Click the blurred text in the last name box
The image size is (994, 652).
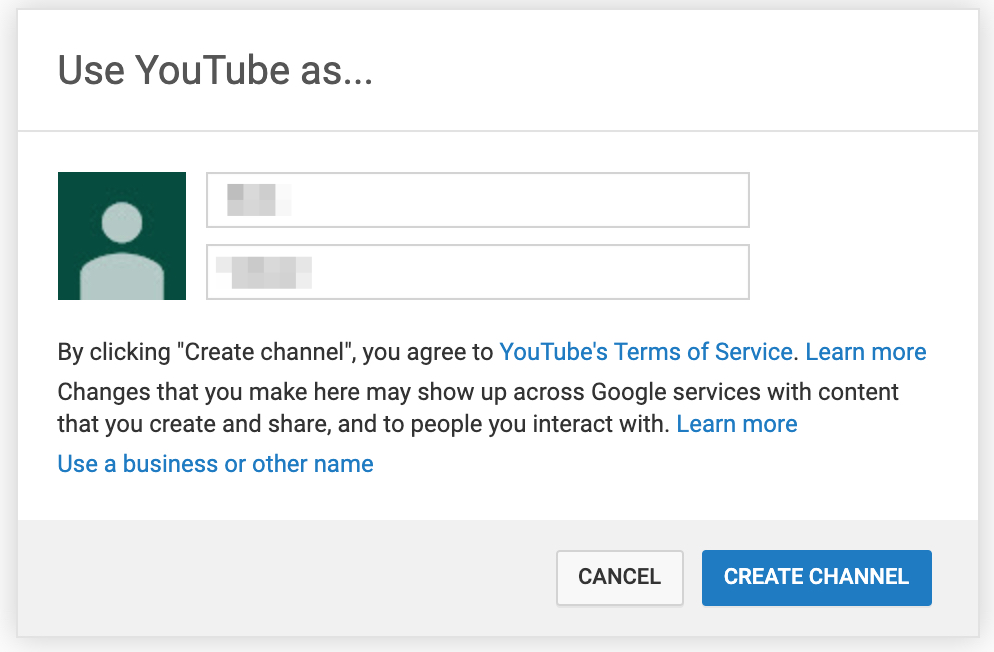coord(264,272)
